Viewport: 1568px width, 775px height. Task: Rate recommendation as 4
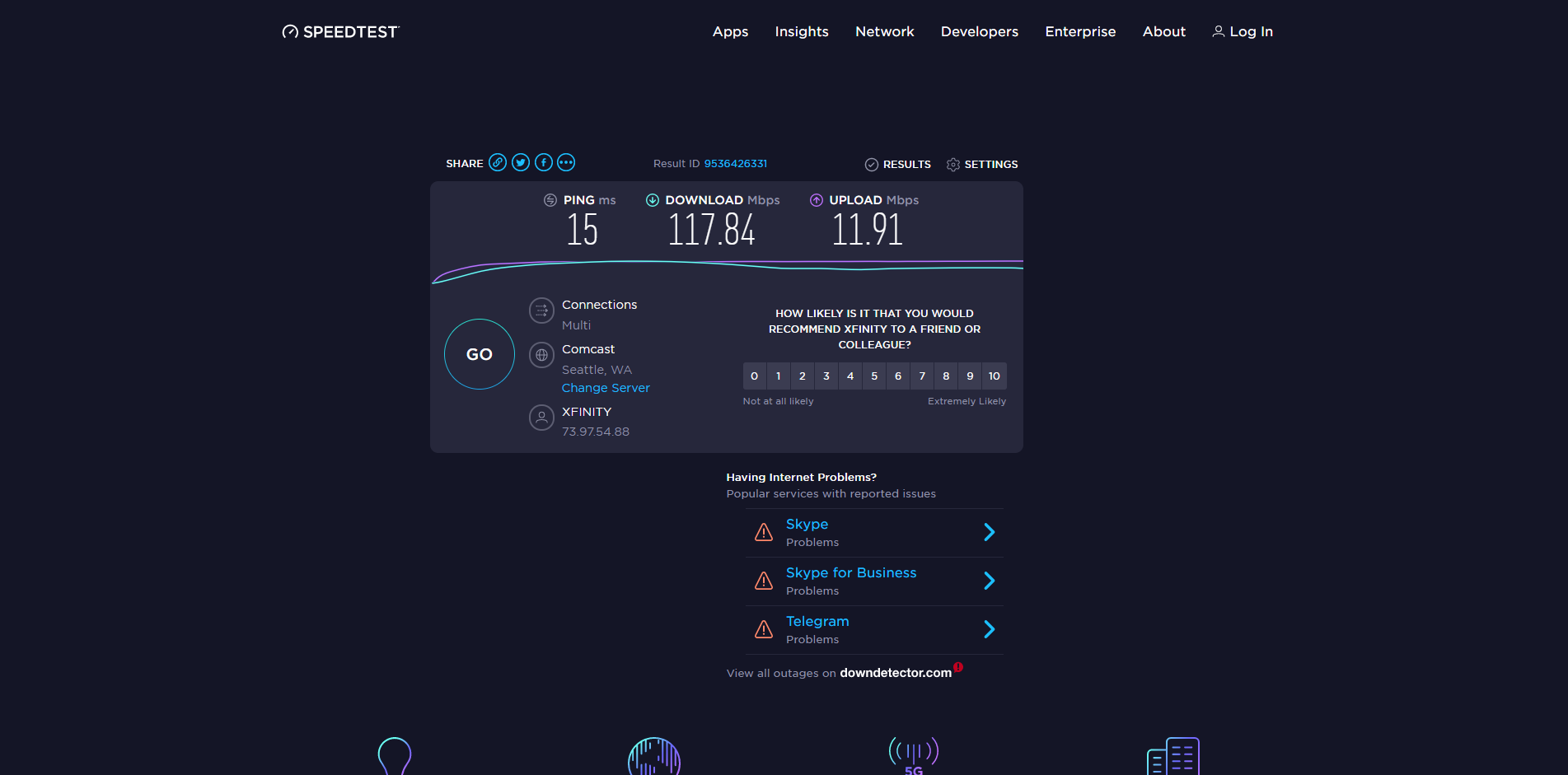pyautogui.click(x=850, y=376)
